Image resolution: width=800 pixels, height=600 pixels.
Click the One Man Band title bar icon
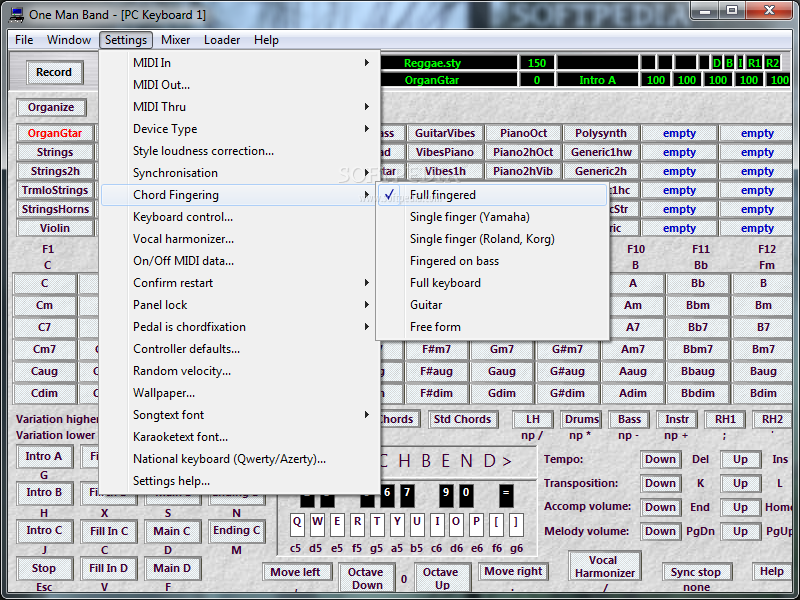[15, 14]
